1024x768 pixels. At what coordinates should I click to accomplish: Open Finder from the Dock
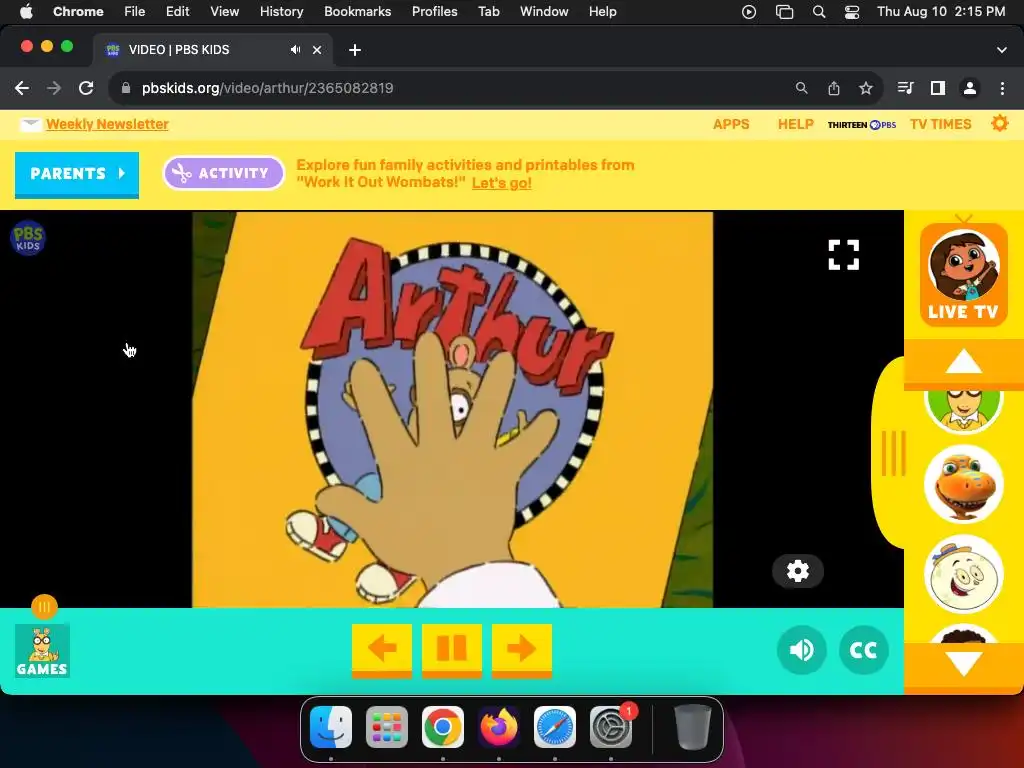coord(330,727)
